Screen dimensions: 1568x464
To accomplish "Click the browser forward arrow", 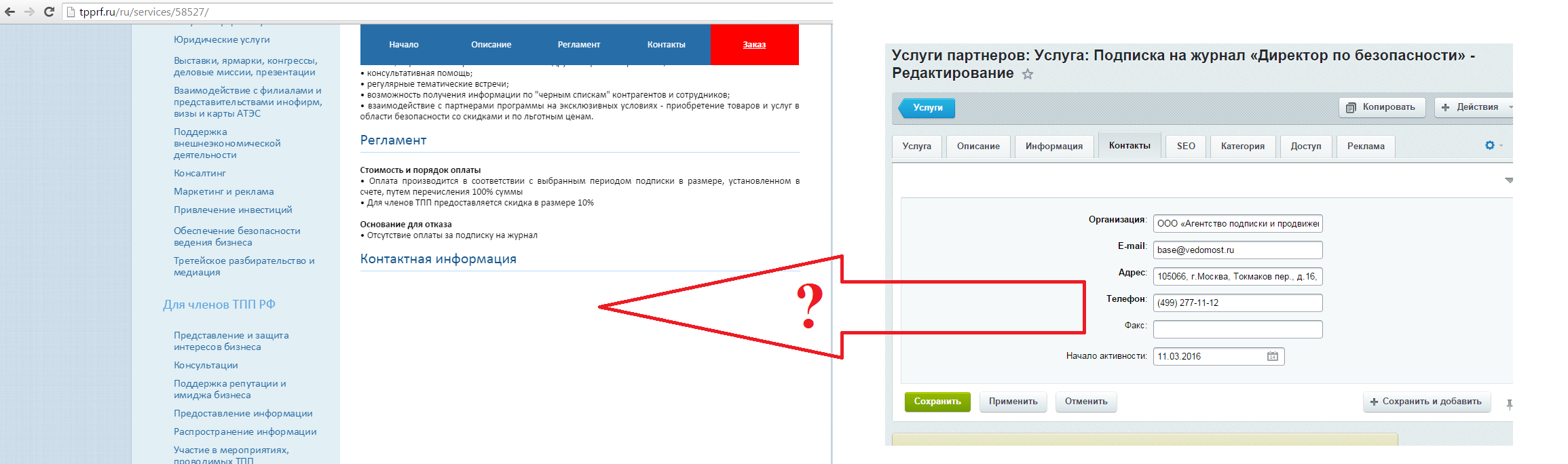I will click(x=29, y=12).
